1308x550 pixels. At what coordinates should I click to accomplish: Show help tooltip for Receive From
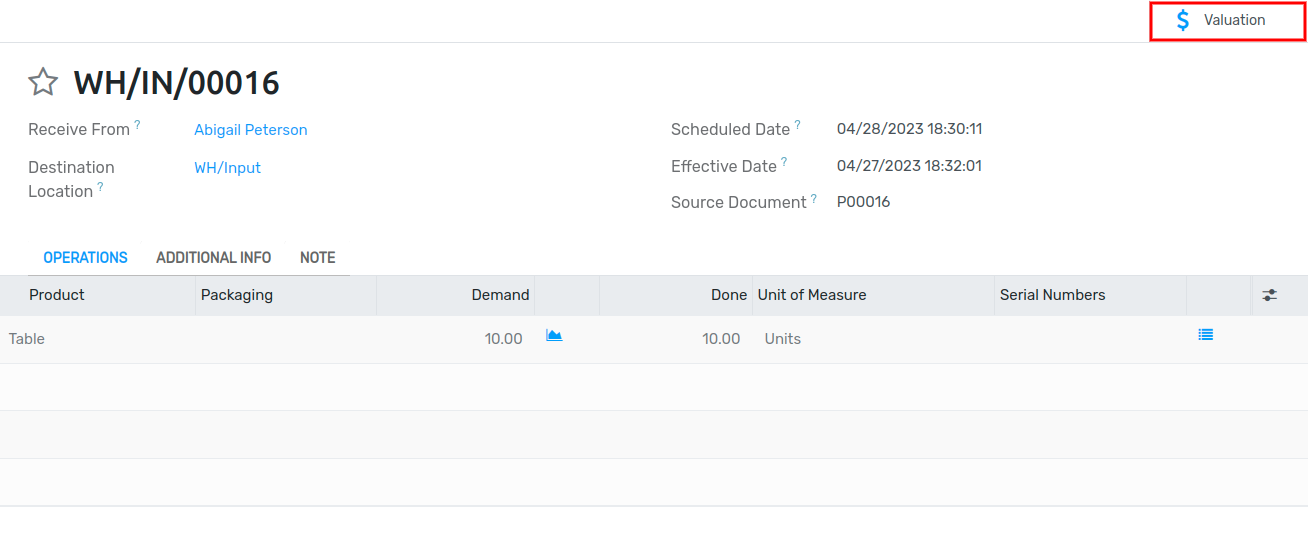click(x=138, y=124)
